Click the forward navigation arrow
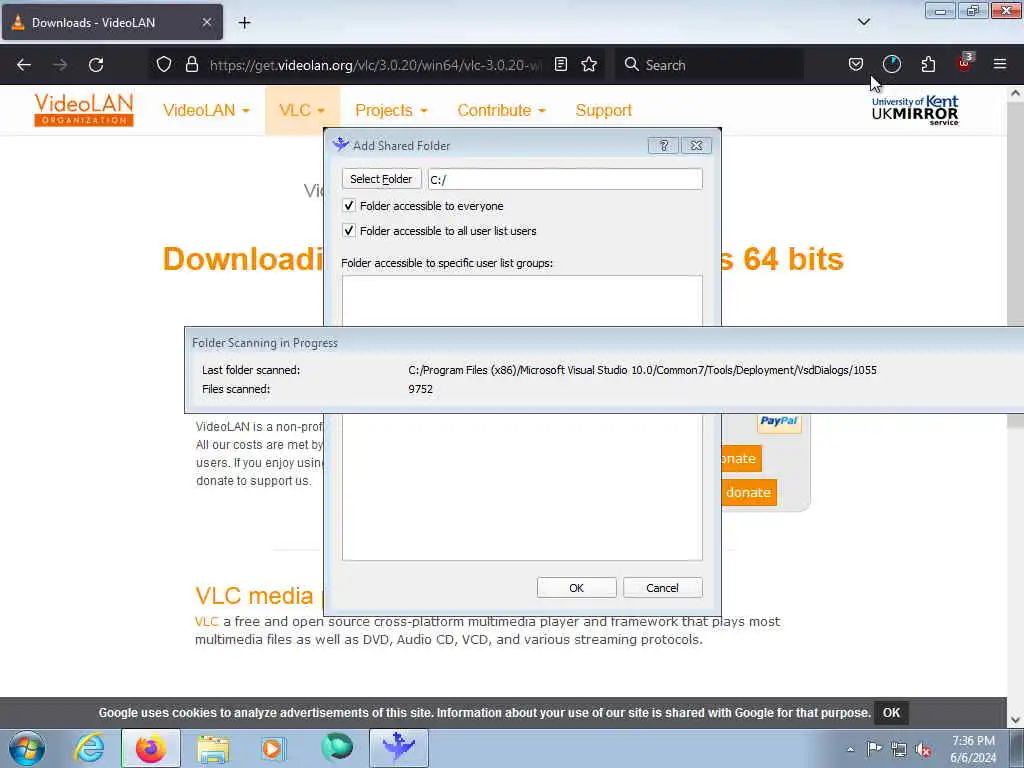Screen dimensions: 1024x768 (x=60, y=65)
